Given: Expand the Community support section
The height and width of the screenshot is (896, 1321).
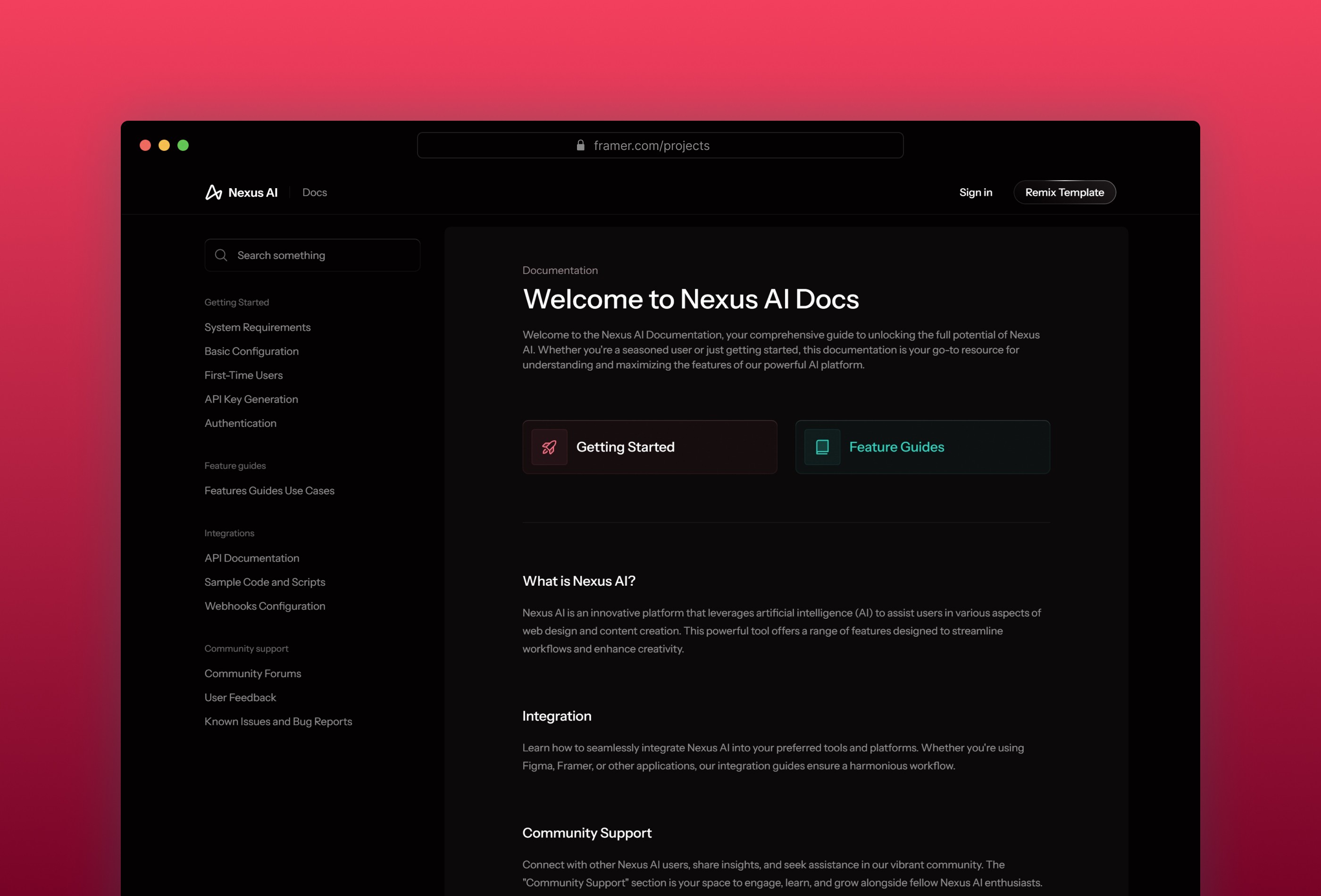Looking at the screenshot, I should click(246, 648).
